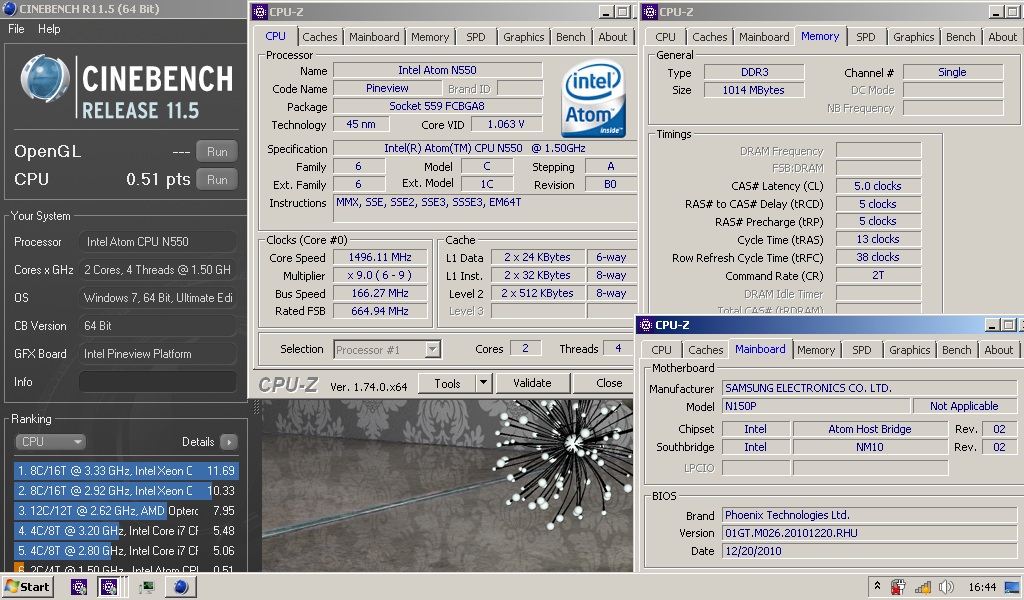Open the monitor icon in the taskbar

146,587
